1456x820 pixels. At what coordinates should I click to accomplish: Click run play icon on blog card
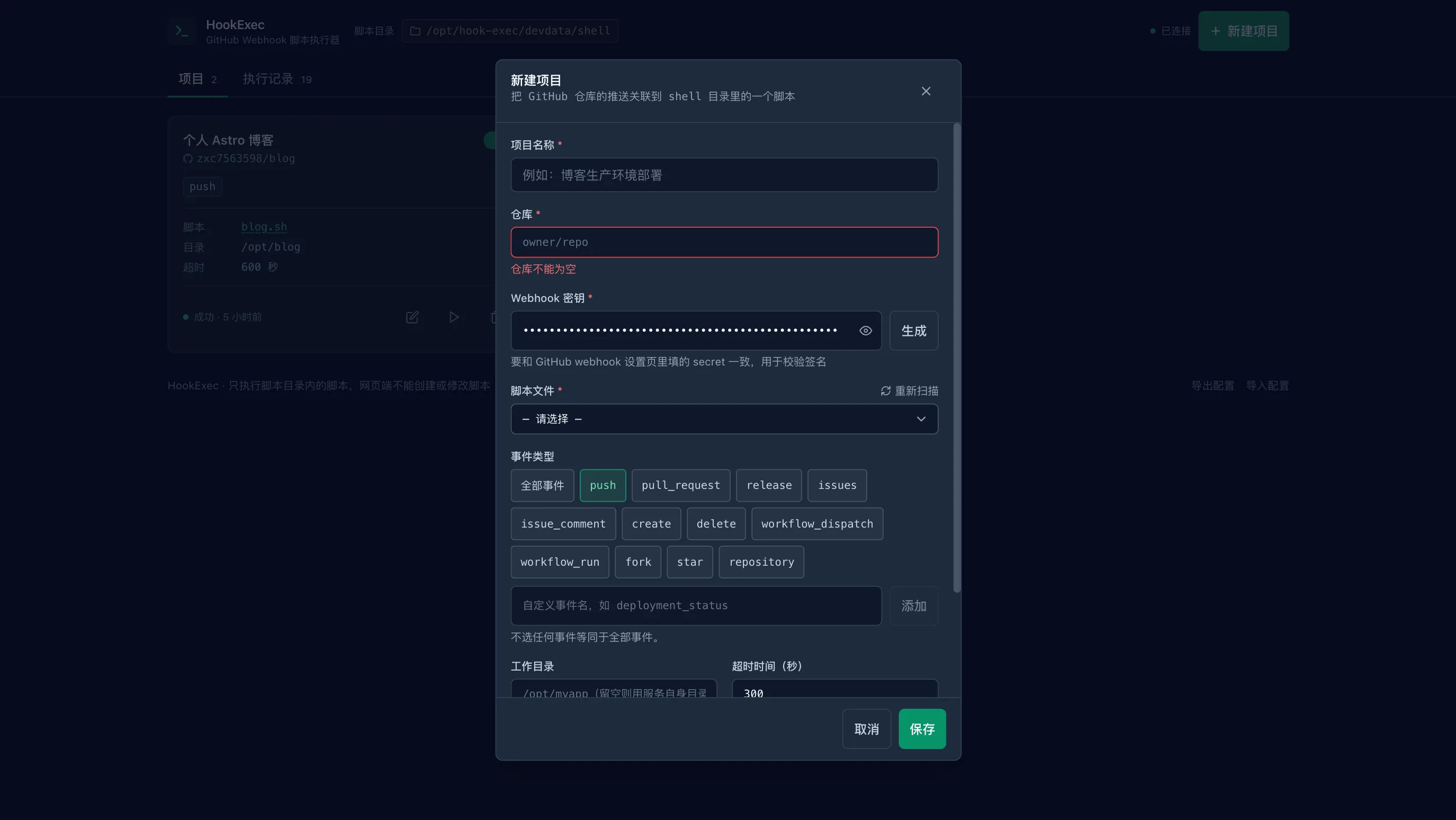point(454,317)
